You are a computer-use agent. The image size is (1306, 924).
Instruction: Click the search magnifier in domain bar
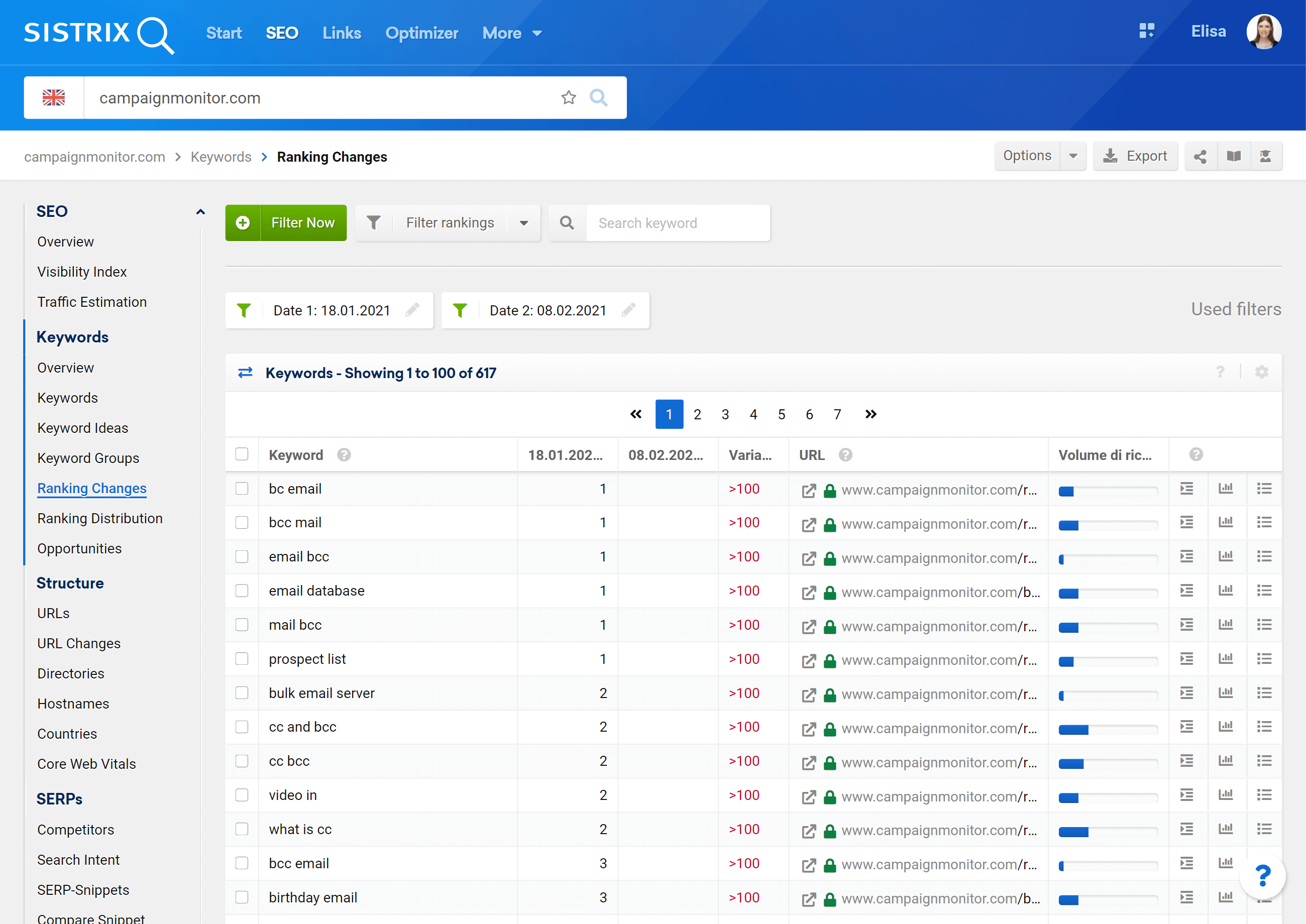[599, 98]
